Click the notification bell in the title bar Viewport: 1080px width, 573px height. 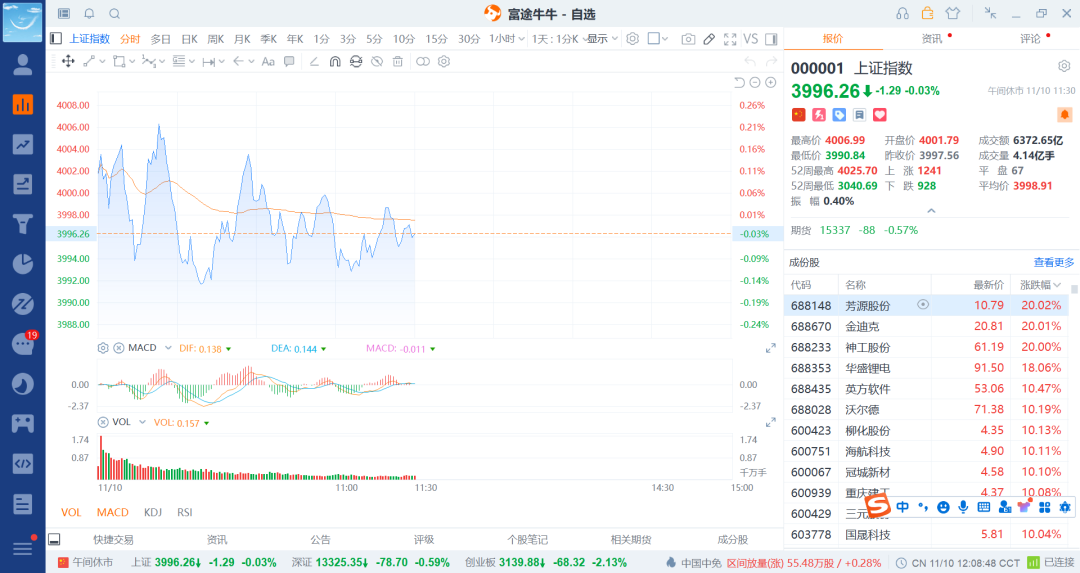(x=90, y=13)
